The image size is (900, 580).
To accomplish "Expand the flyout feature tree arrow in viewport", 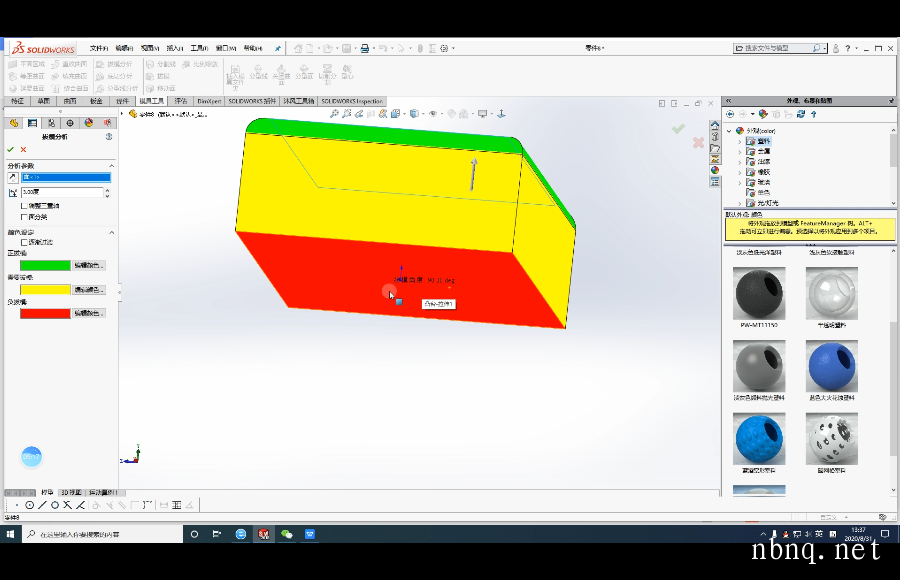I will (122, 114).
